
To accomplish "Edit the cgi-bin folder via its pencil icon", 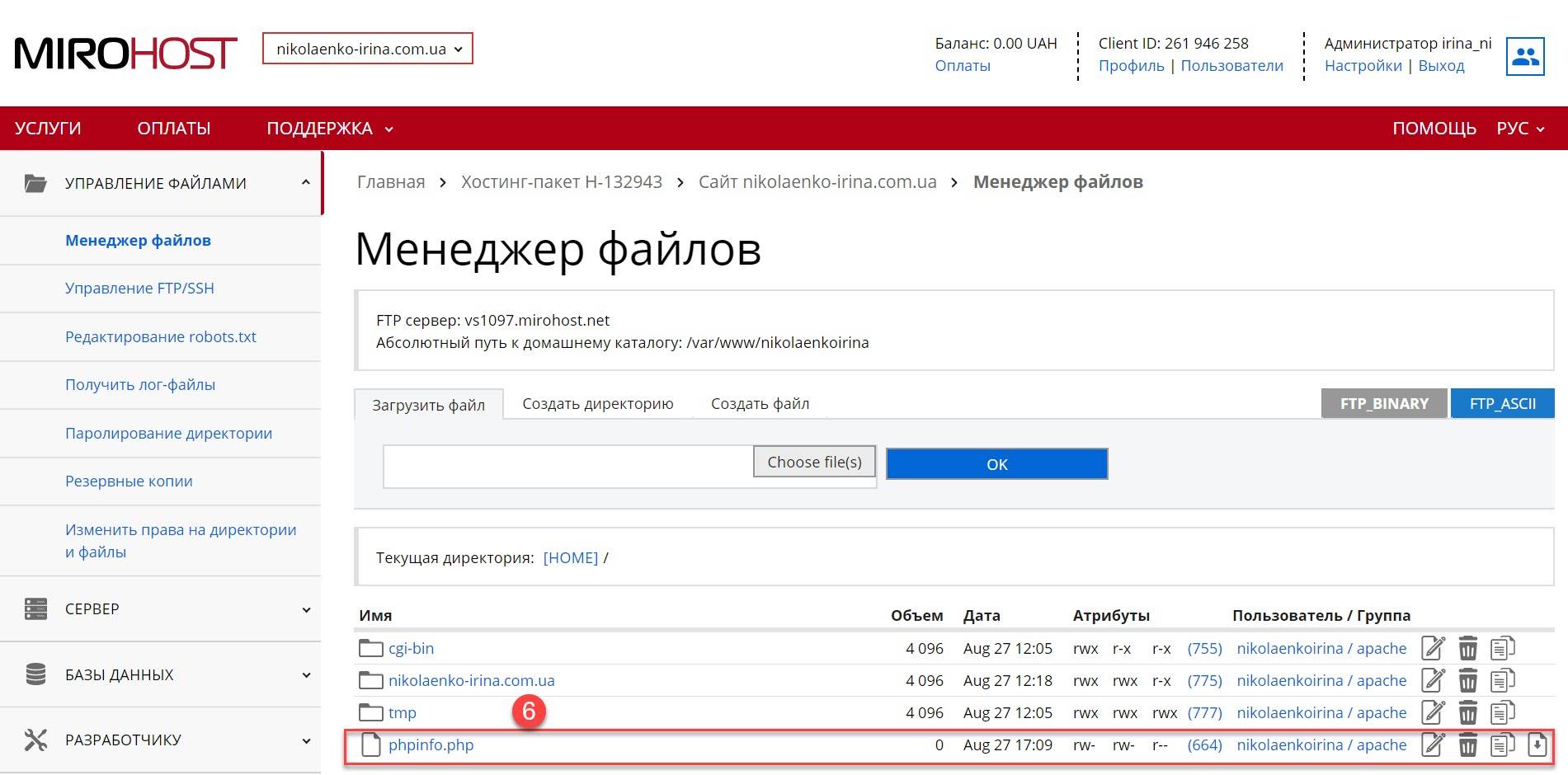I will [1434, 649].
